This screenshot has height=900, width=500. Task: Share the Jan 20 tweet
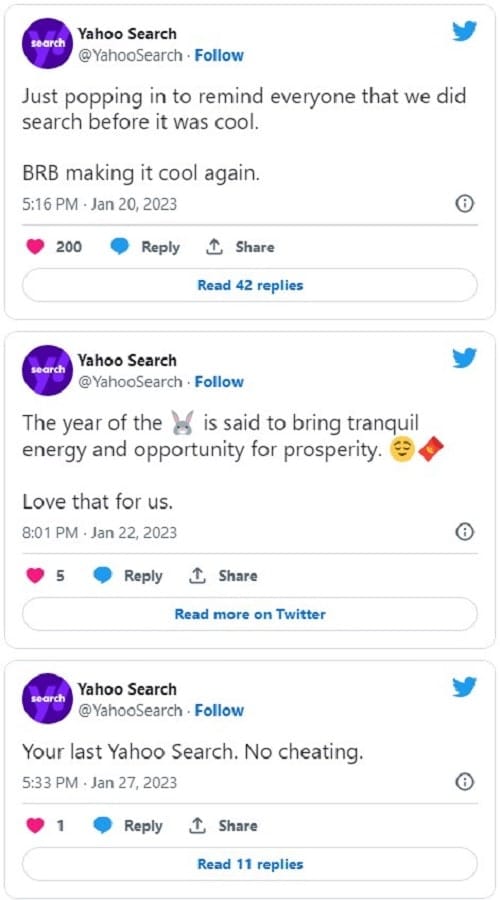(x=240, y=247)
